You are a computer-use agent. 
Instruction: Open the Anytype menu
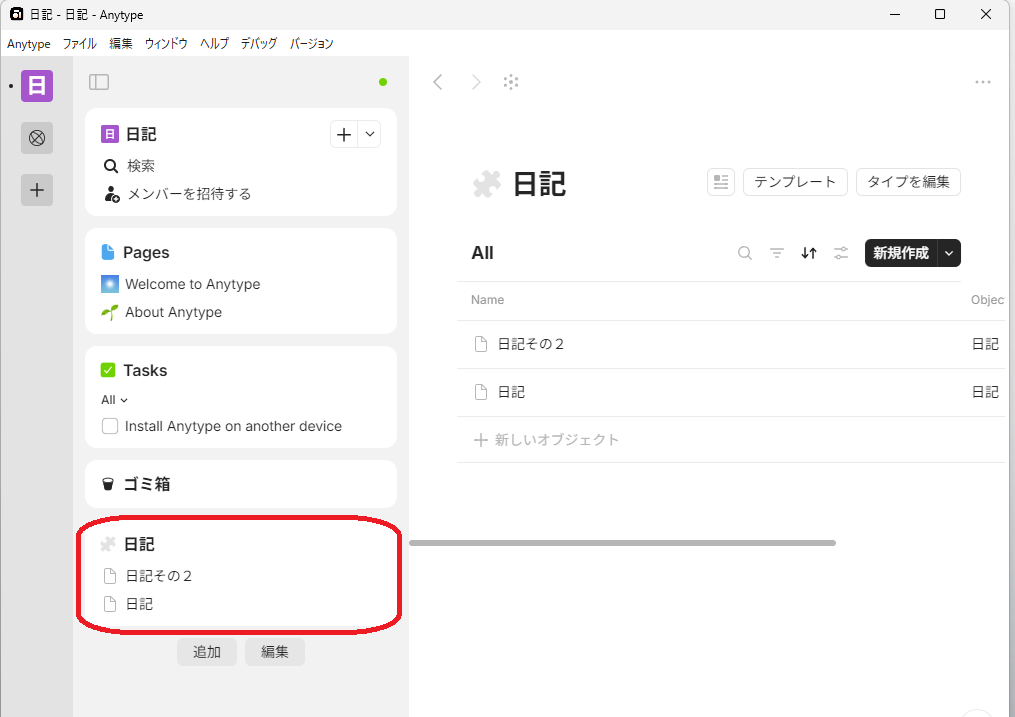pyautogui.click(x=29, y=44)
